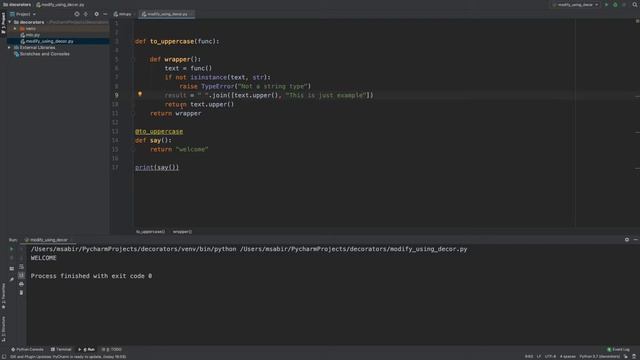Toggle soft-wrap icon in Run panel
Screen dimensions: 640x360
tap(21, 267)
